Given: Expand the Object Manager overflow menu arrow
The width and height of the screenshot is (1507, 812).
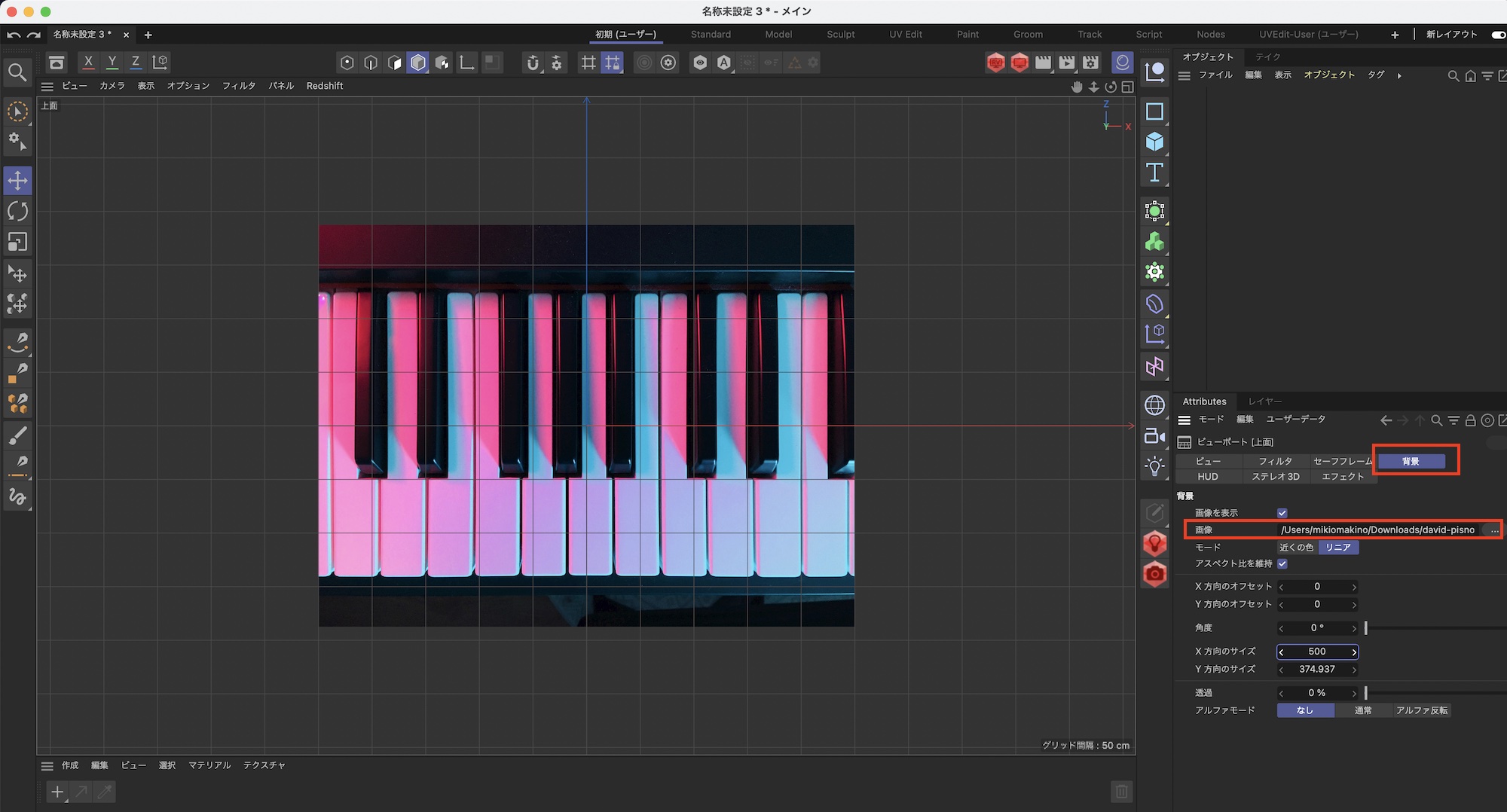Looking at the screenshot, I should 1399,75.
